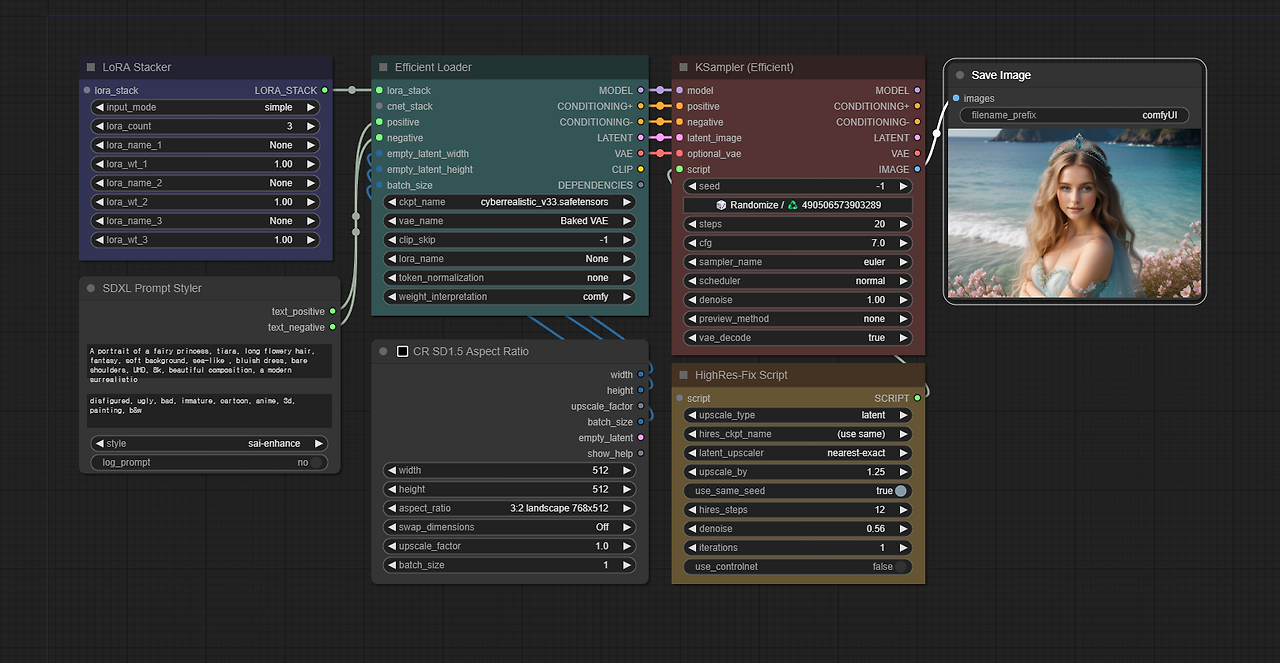Viewport: 1280px width, 663px height.
Task: Open the ckpt_name selector showing cyberrealistic_v33
Action: [508, 201]
